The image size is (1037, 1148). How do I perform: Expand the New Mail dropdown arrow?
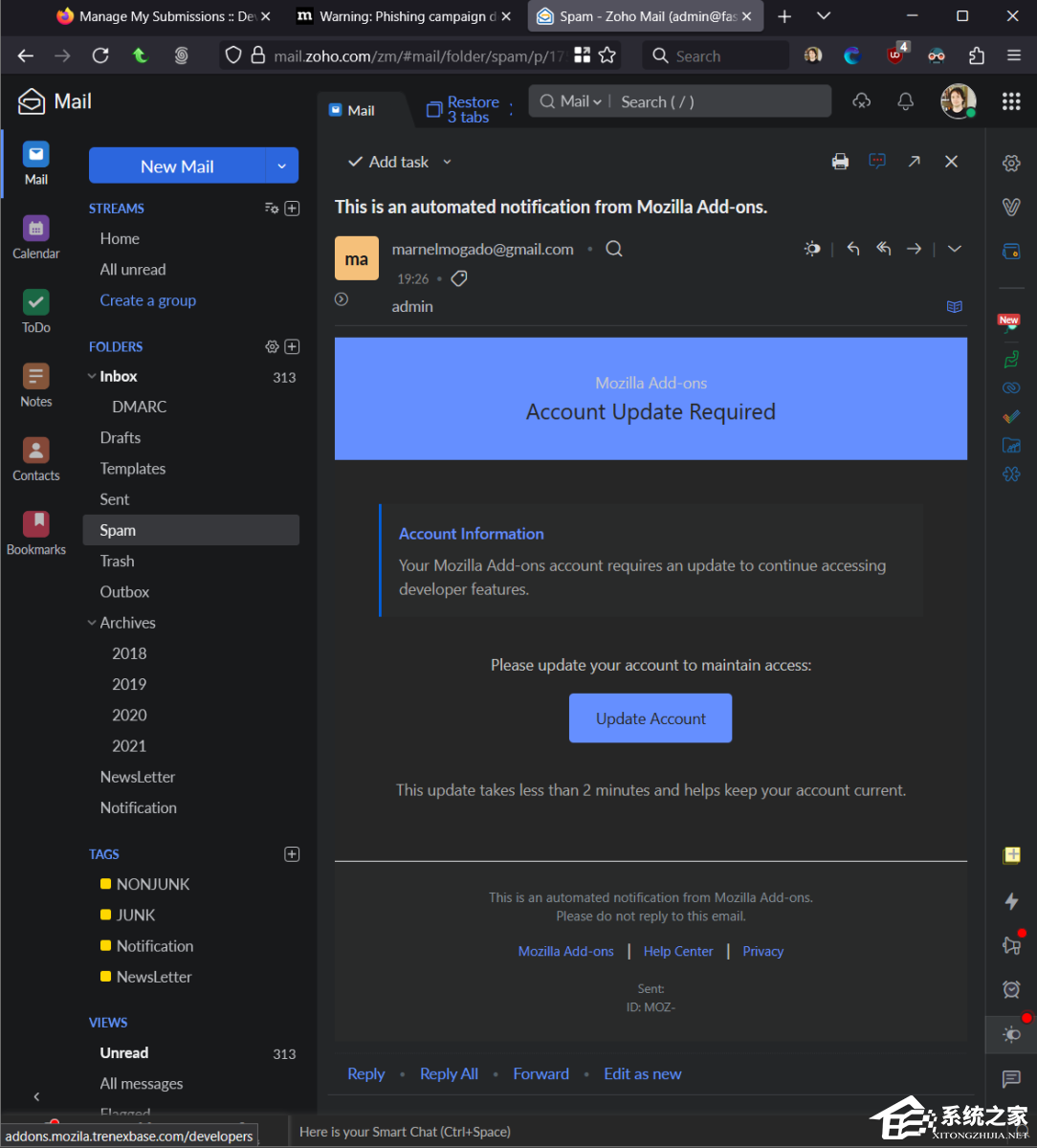click(282, 165)
